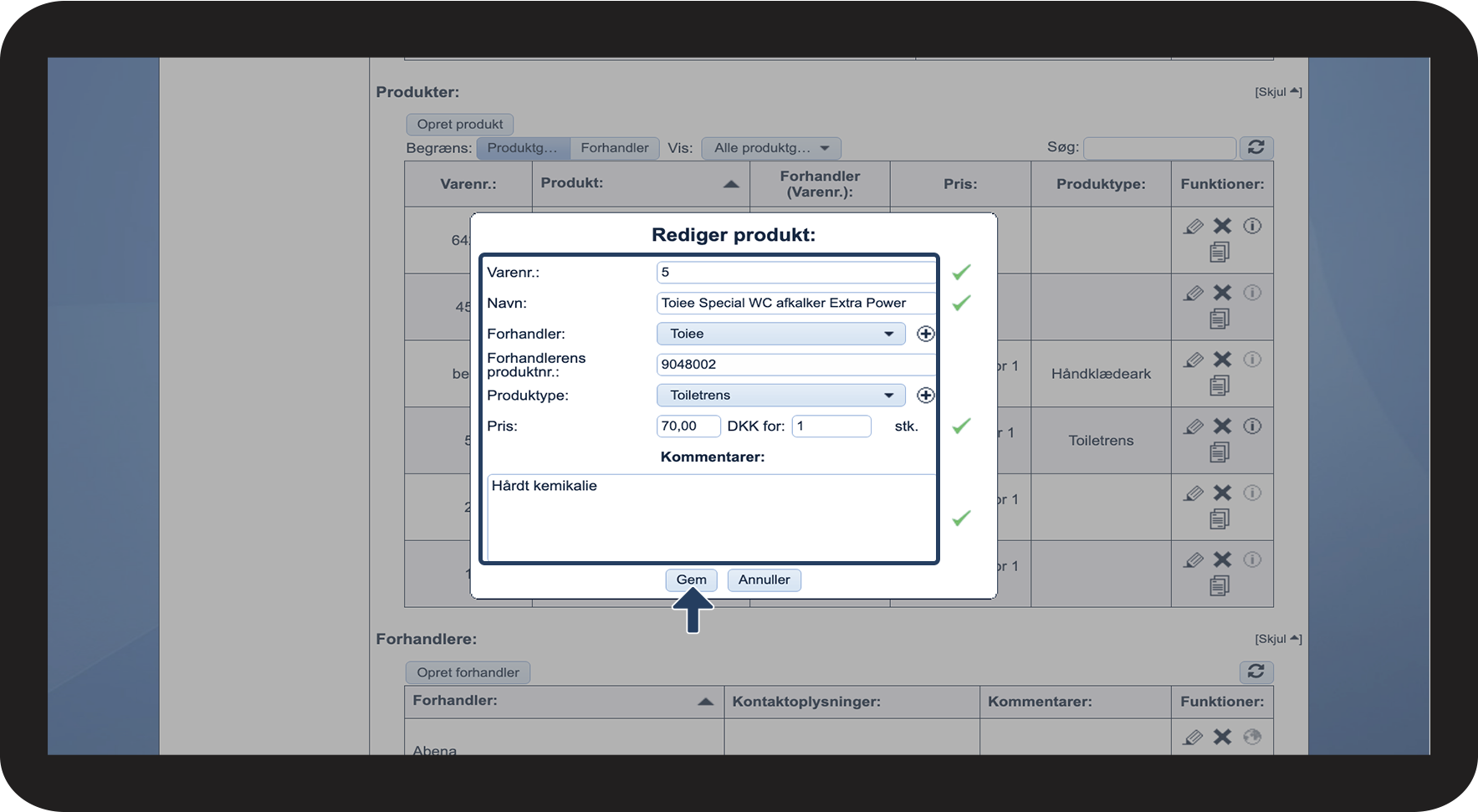Copy the second product row
The image size is (1478, 812).
click(x=1220, y=319)
